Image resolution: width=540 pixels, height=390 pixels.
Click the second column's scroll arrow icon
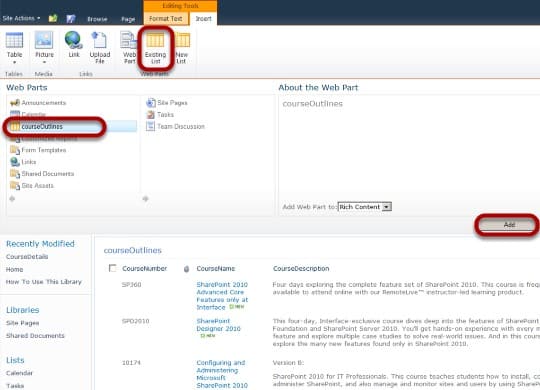[146, 199]
